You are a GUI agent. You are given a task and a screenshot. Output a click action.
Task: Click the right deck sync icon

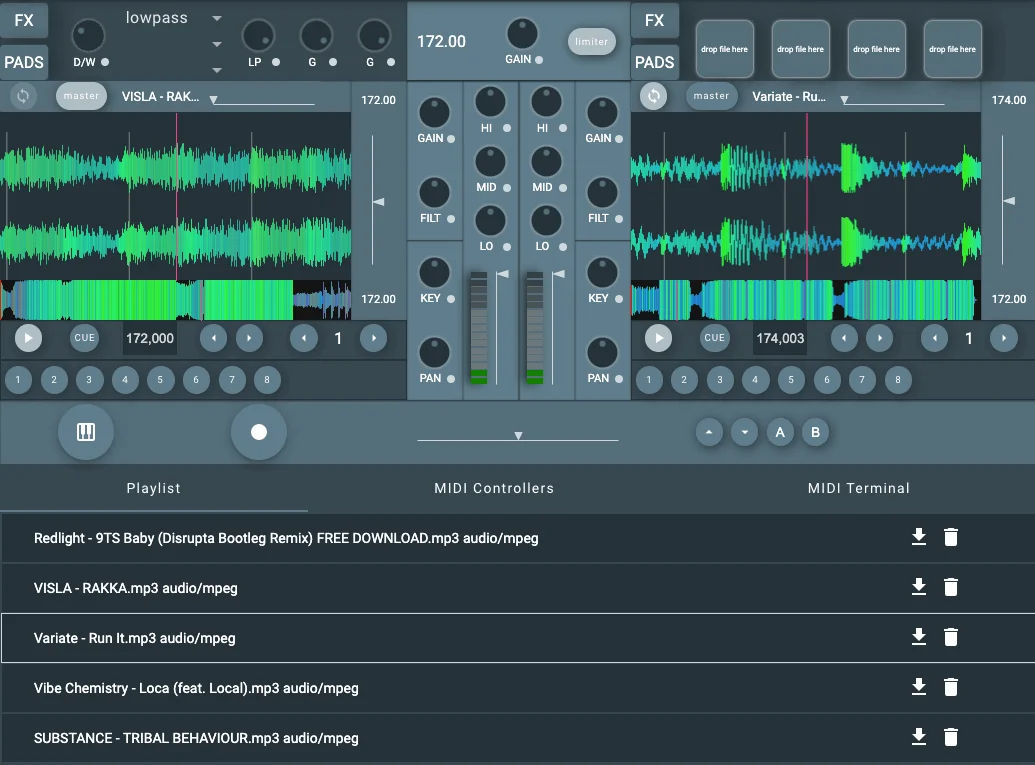point(653,96)
